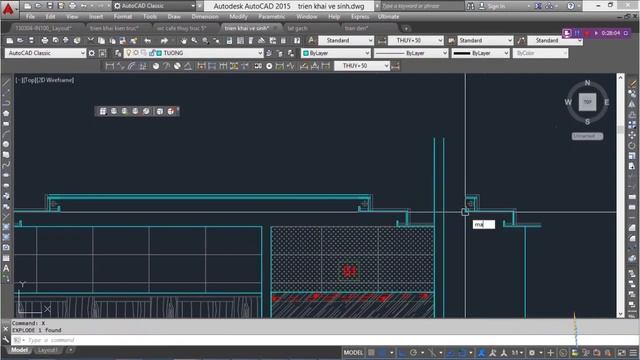Click the Help question mark in title bar
The height and width of the screenshot is (360, 640).
pos(571,6)
